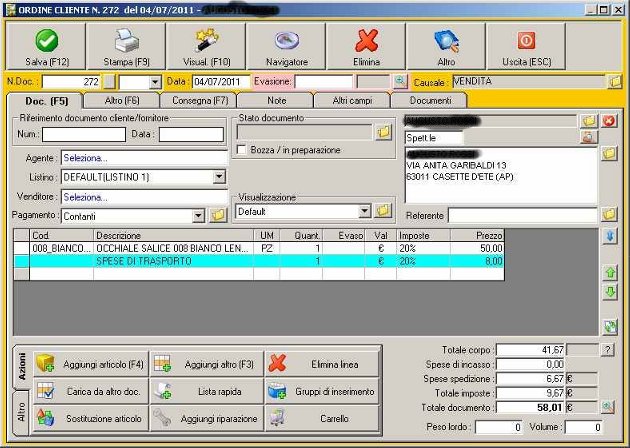Click the Riferimento Num. input field
The image size is (630, 448).
[x=84, y=134]
